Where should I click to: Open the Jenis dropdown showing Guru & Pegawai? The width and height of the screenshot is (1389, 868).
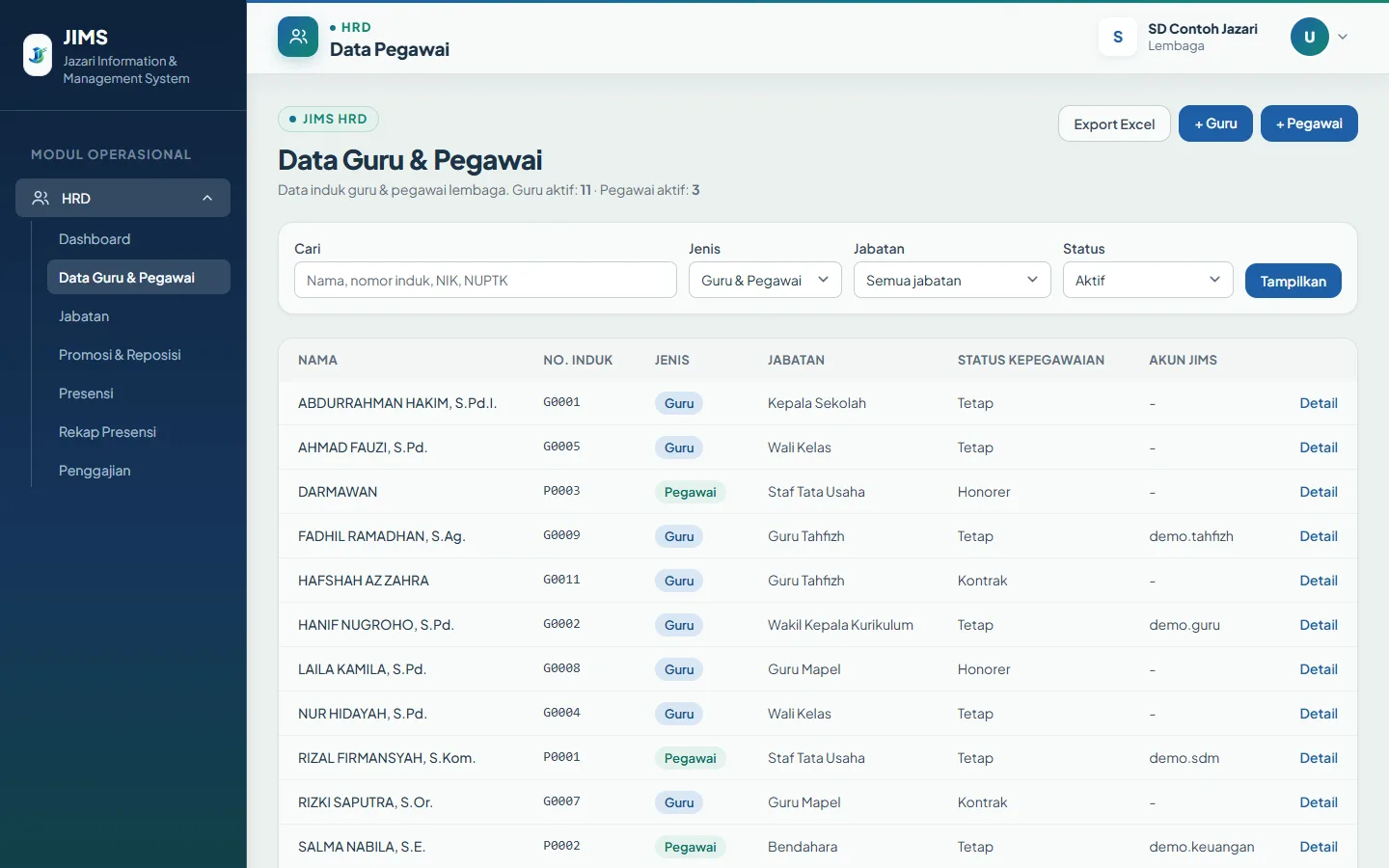pyautogui.click(x=765, y=280)
